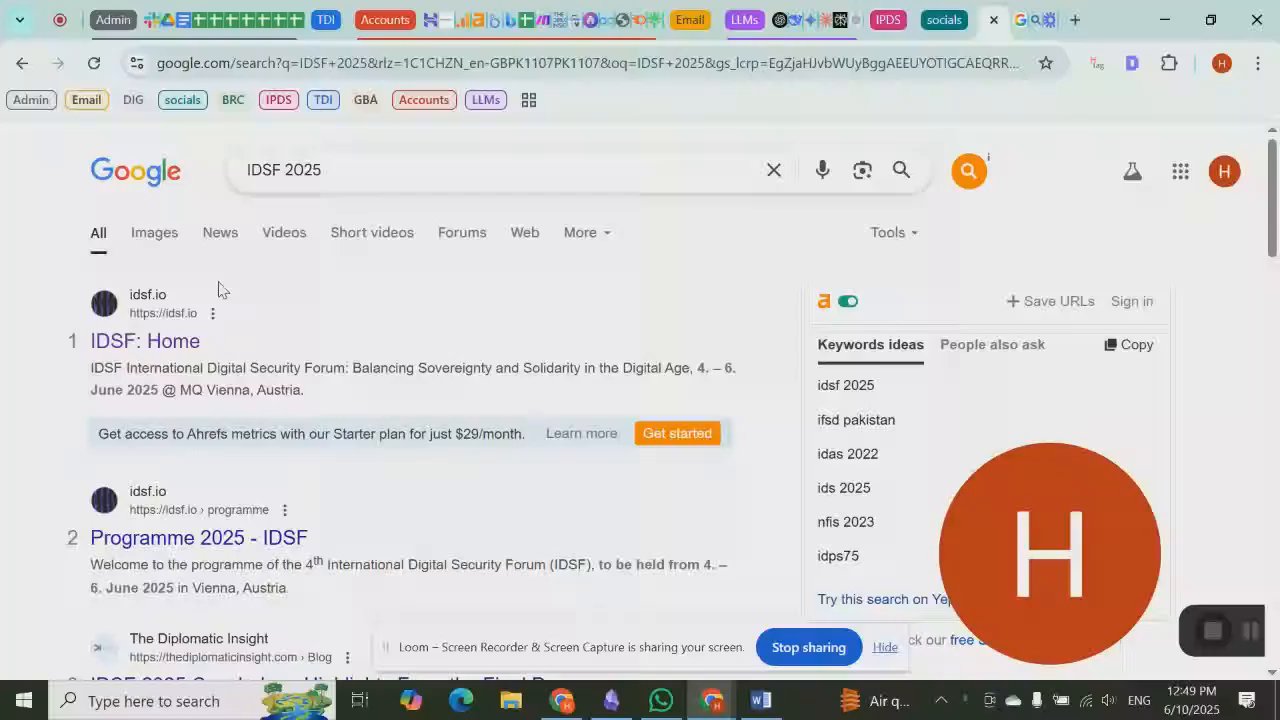Open the socials bookmark folder
Screen dimensions: 1280x720
click(182, 100)
